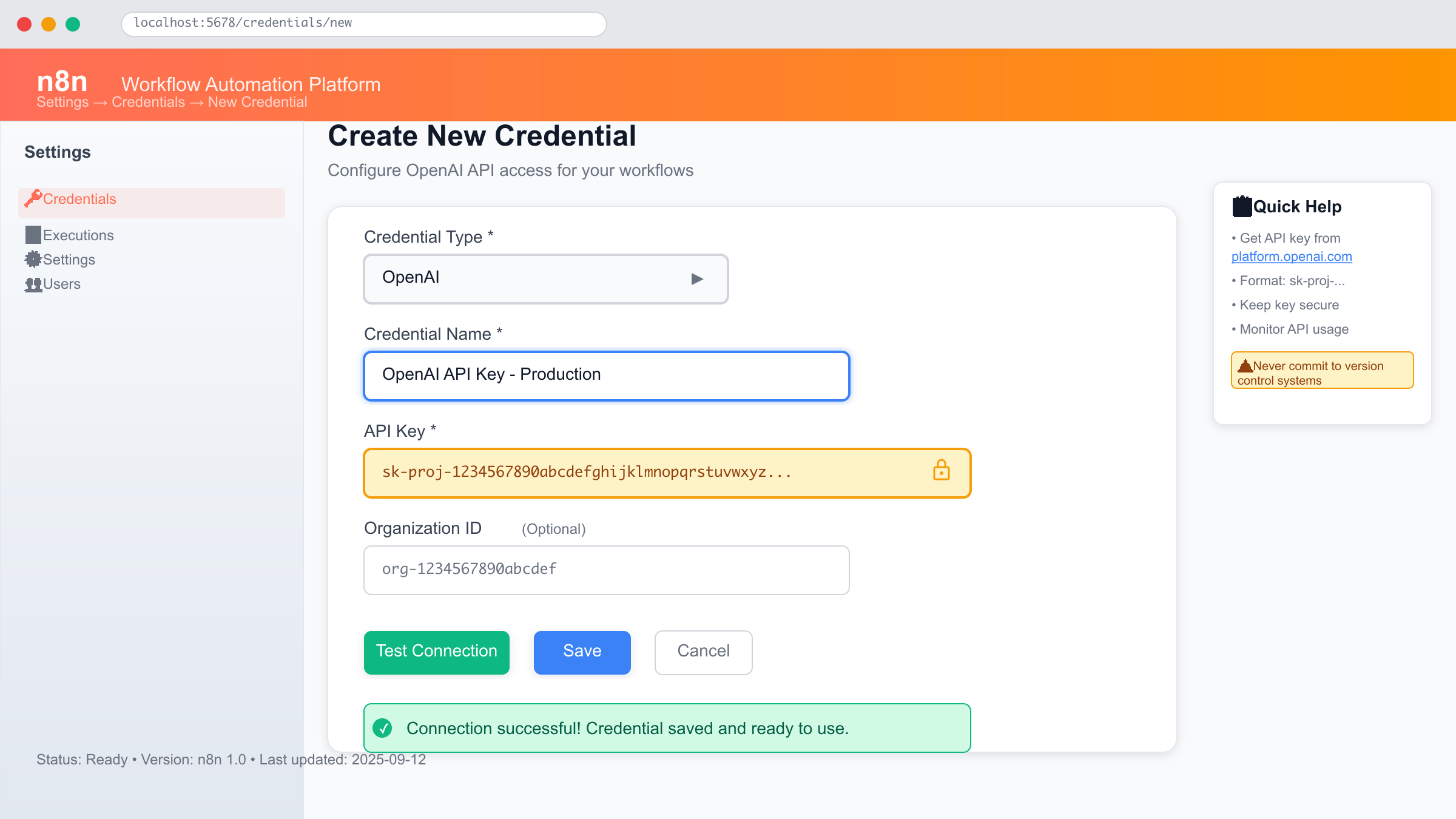Click the green window maximize button
The image size is (1456, 819).
click(73, 24)
